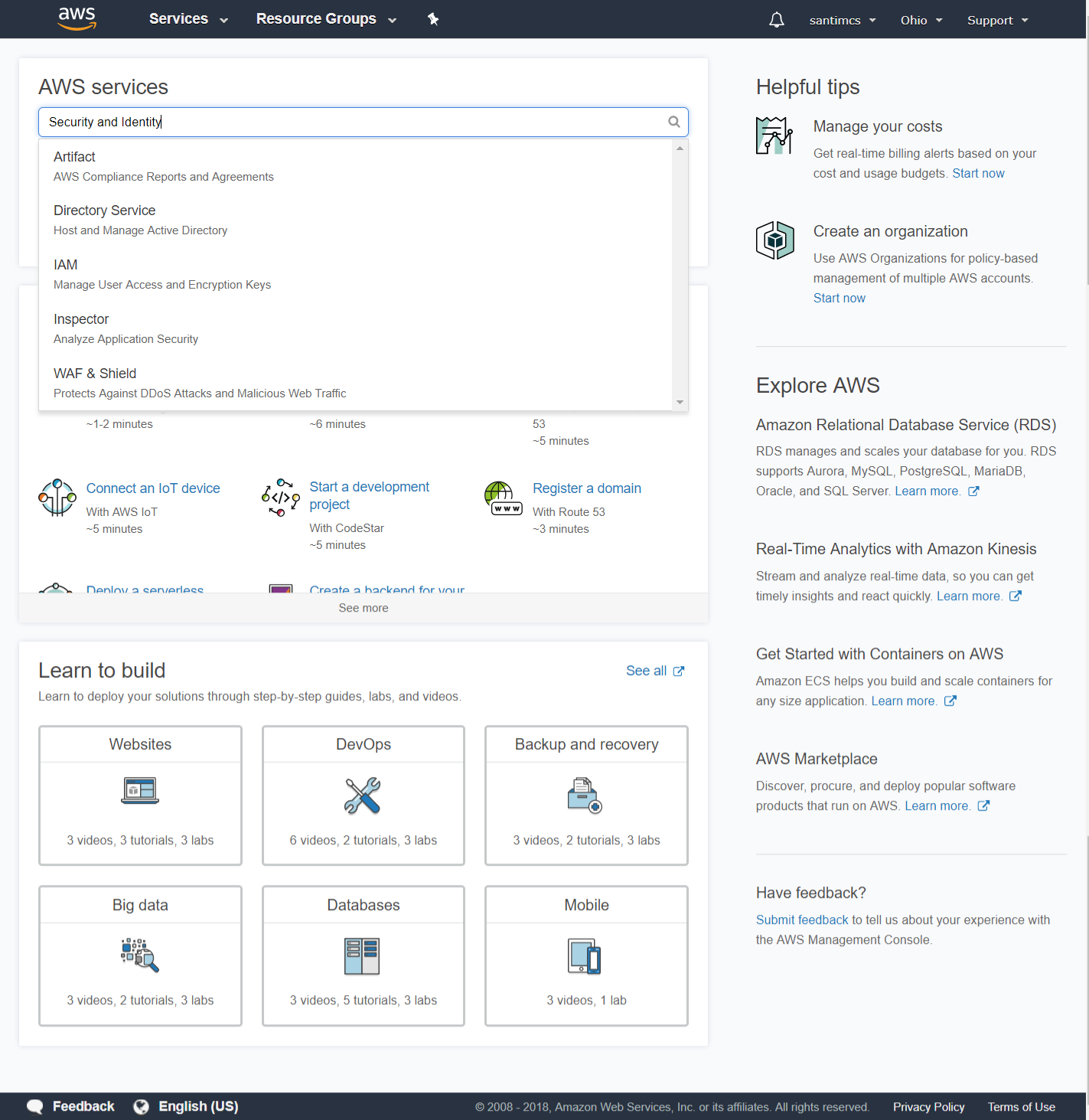Open the Big data learning card title
The width and height of the screenshot is (1089, 1120).
(x=140, y=905)
